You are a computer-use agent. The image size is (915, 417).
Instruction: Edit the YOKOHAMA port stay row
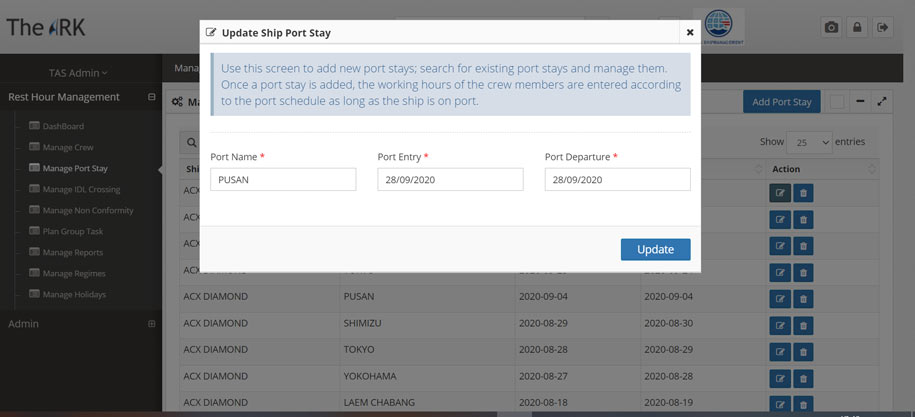tap(780, 379)
